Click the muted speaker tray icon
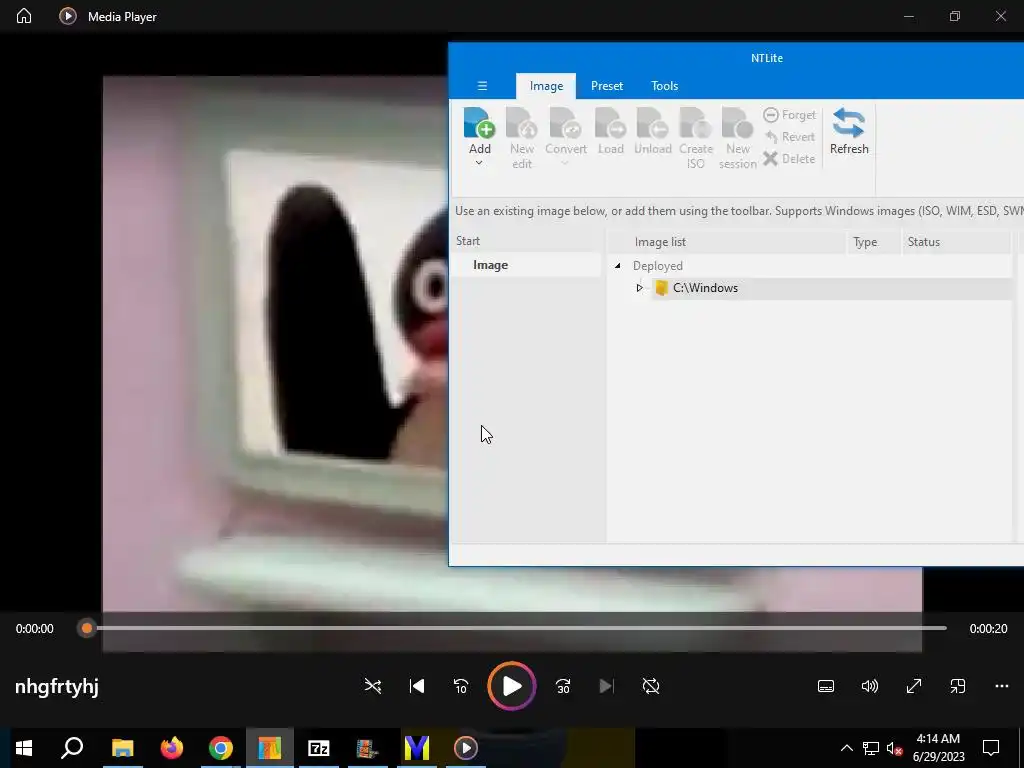The height and width of the screenshot is (768, 1024). click(894, 748)
